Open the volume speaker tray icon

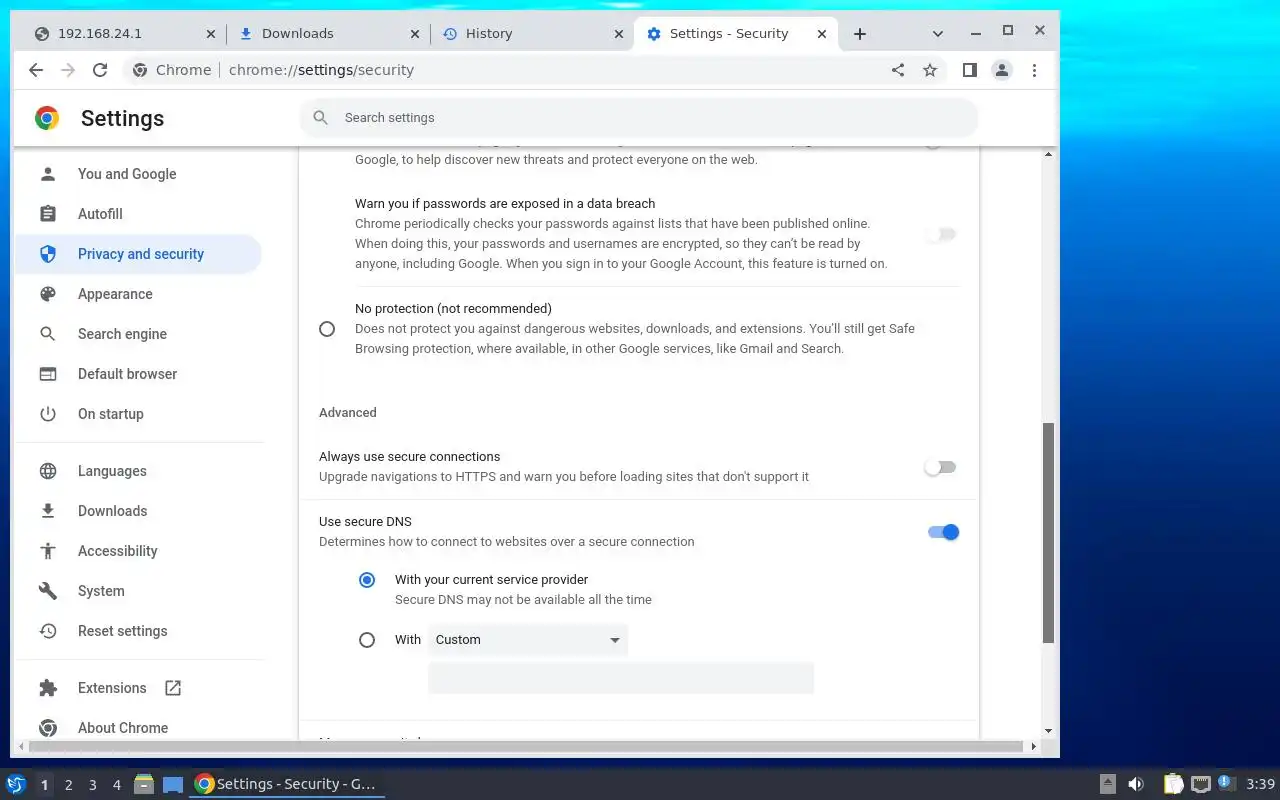coord(1136,784)
